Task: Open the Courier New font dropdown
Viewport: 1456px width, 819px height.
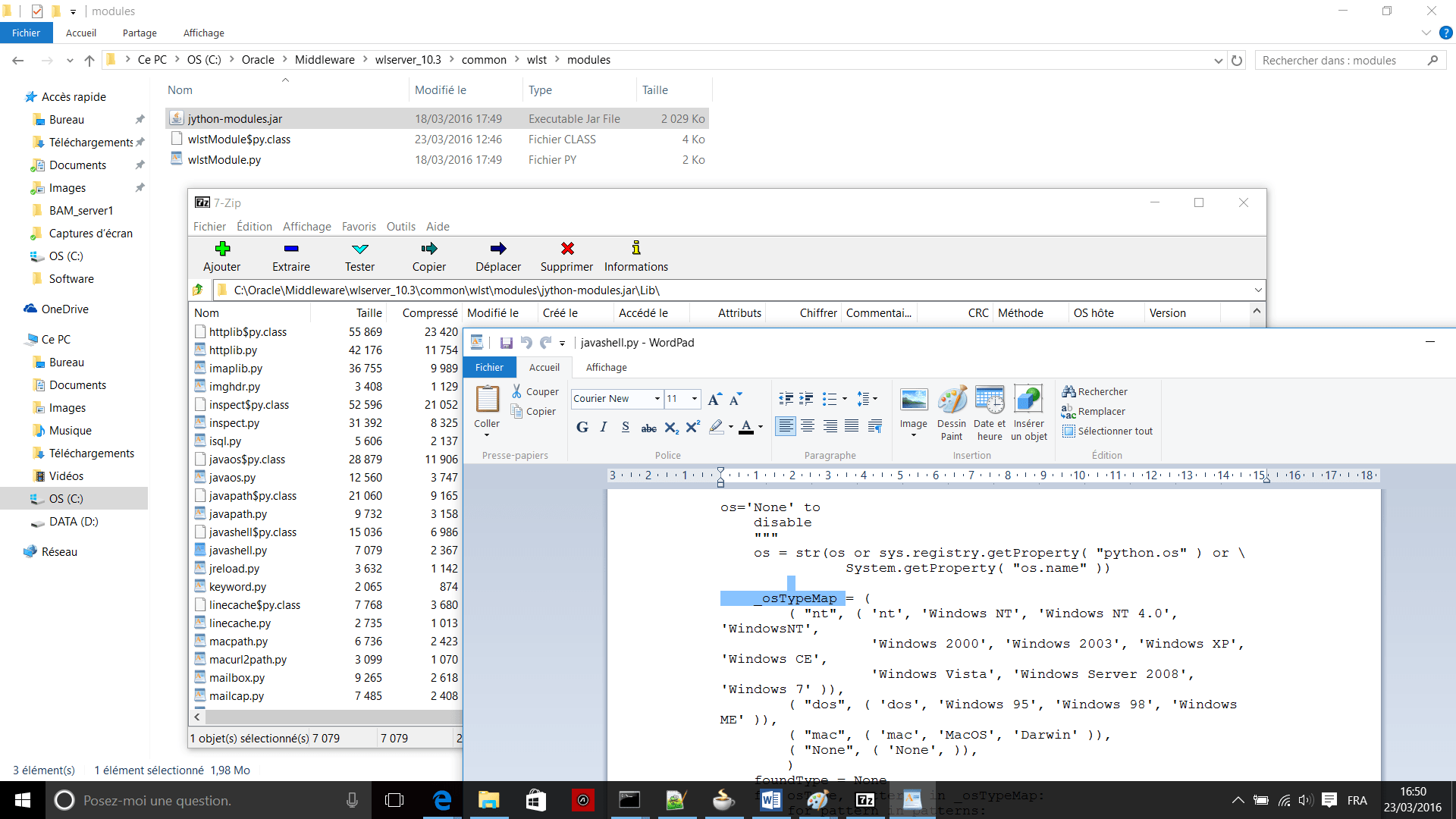Action: click(x=657, y=398)
